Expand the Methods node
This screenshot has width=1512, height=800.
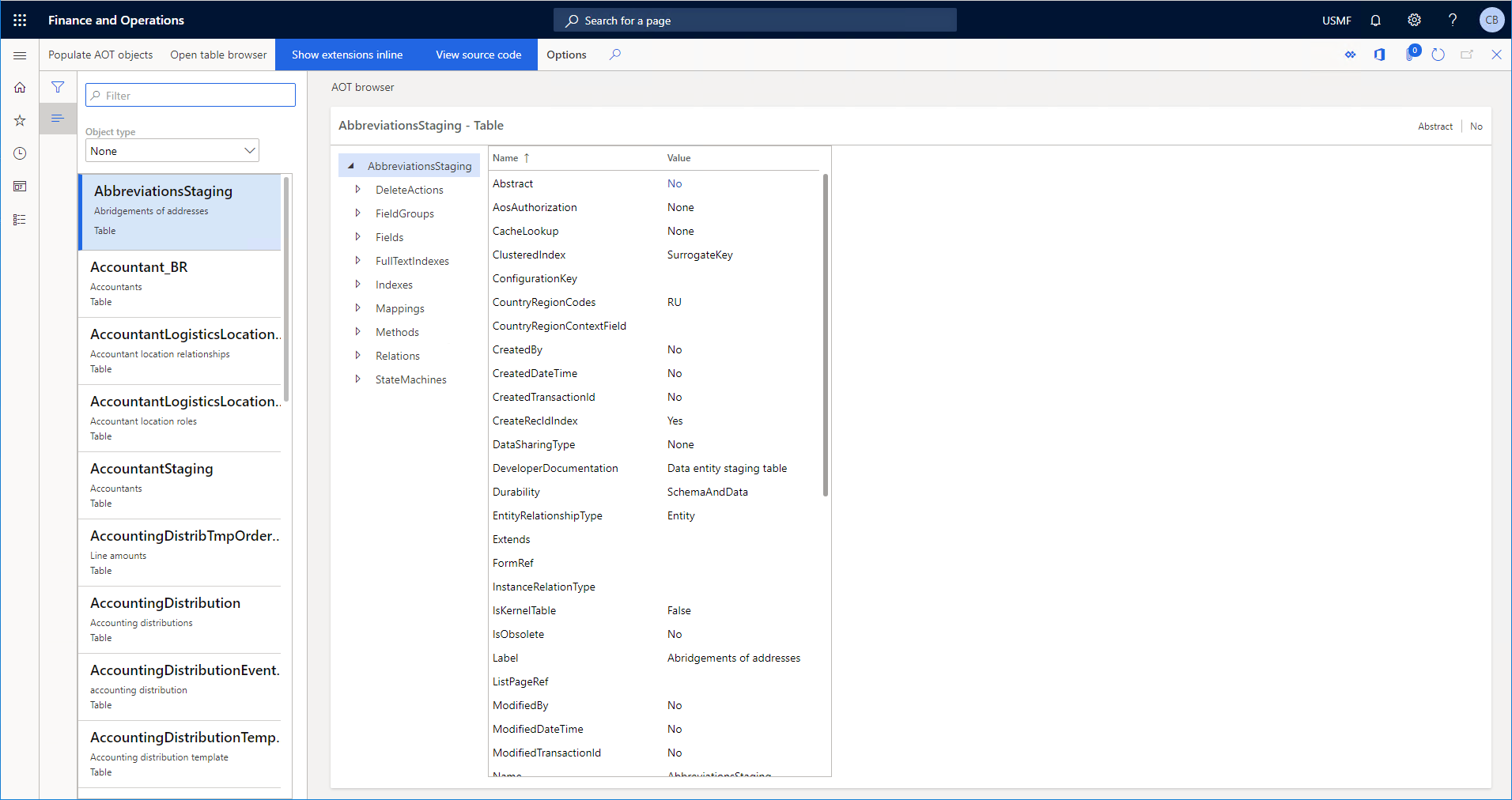pyautogui.click(x=357, y=332)
